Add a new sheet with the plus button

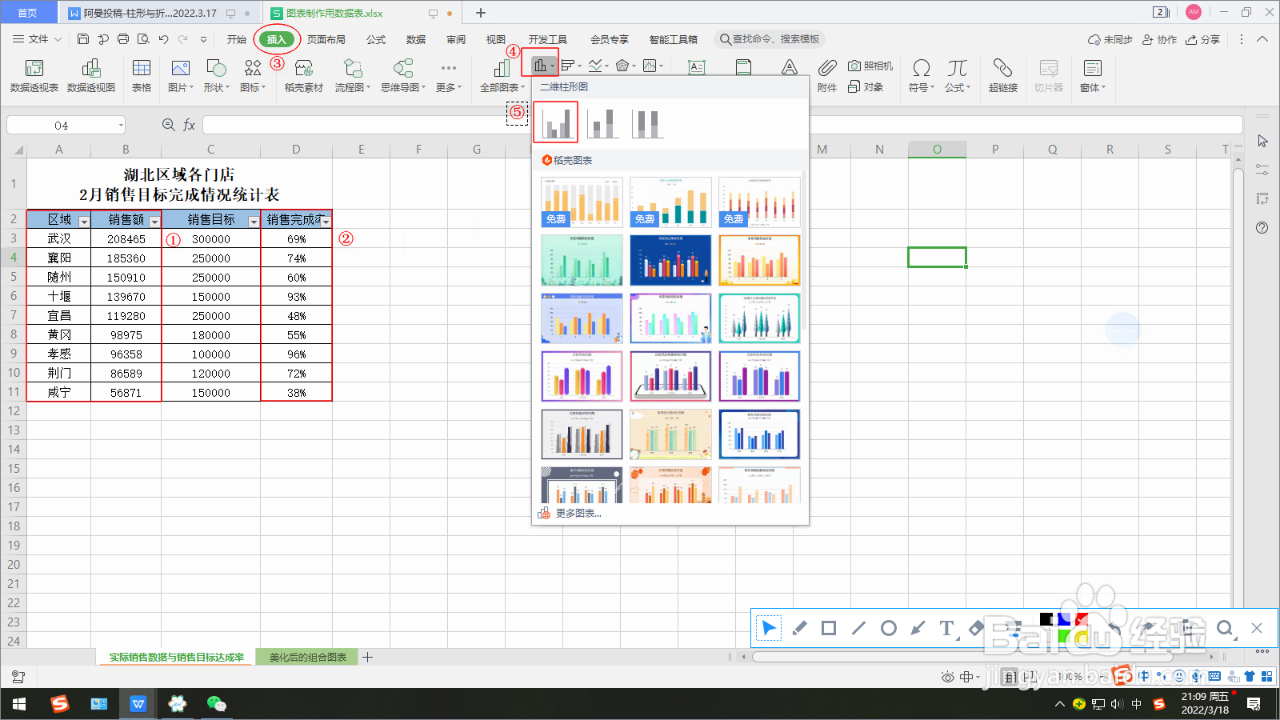[367, 657]
